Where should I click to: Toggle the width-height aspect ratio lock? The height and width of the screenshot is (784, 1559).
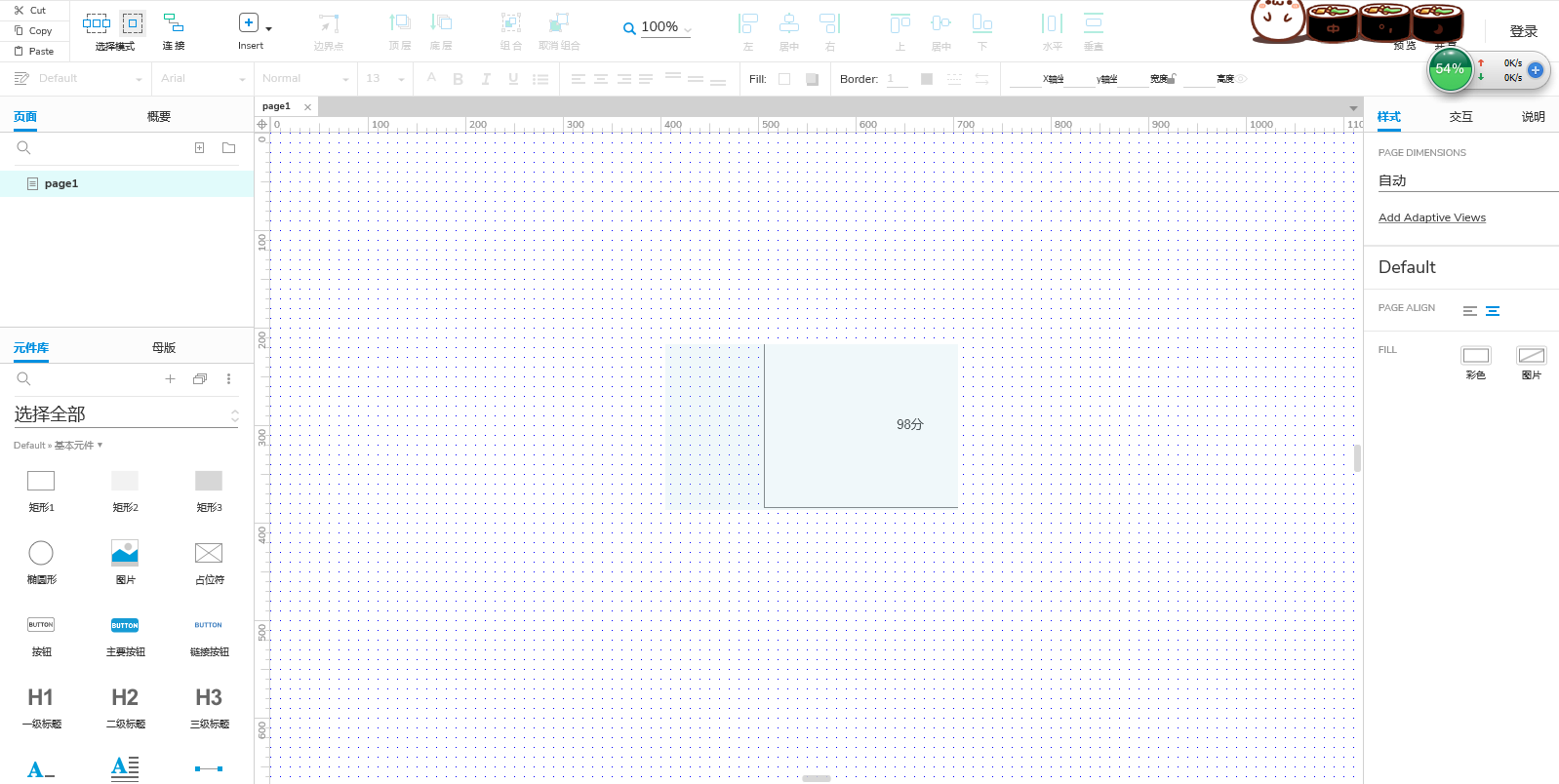click(1173, 78)
